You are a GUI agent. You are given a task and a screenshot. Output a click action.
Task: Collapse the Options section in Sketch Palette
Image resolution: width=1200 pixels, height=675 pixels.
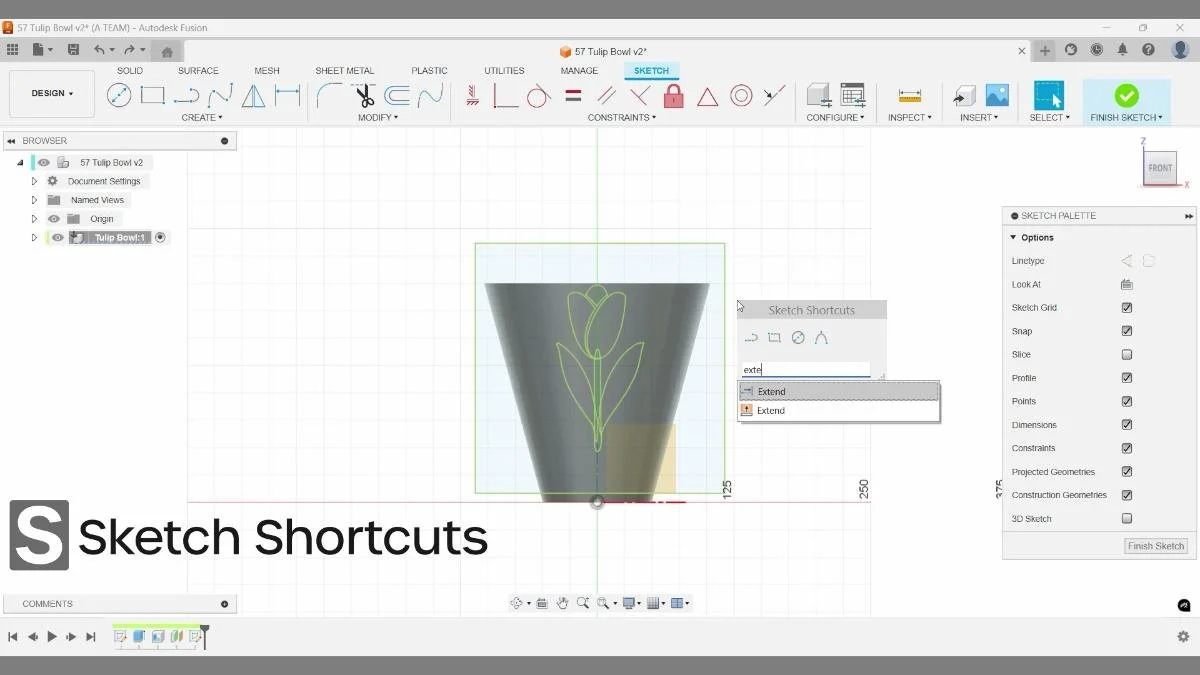[x=1015, y=237]
